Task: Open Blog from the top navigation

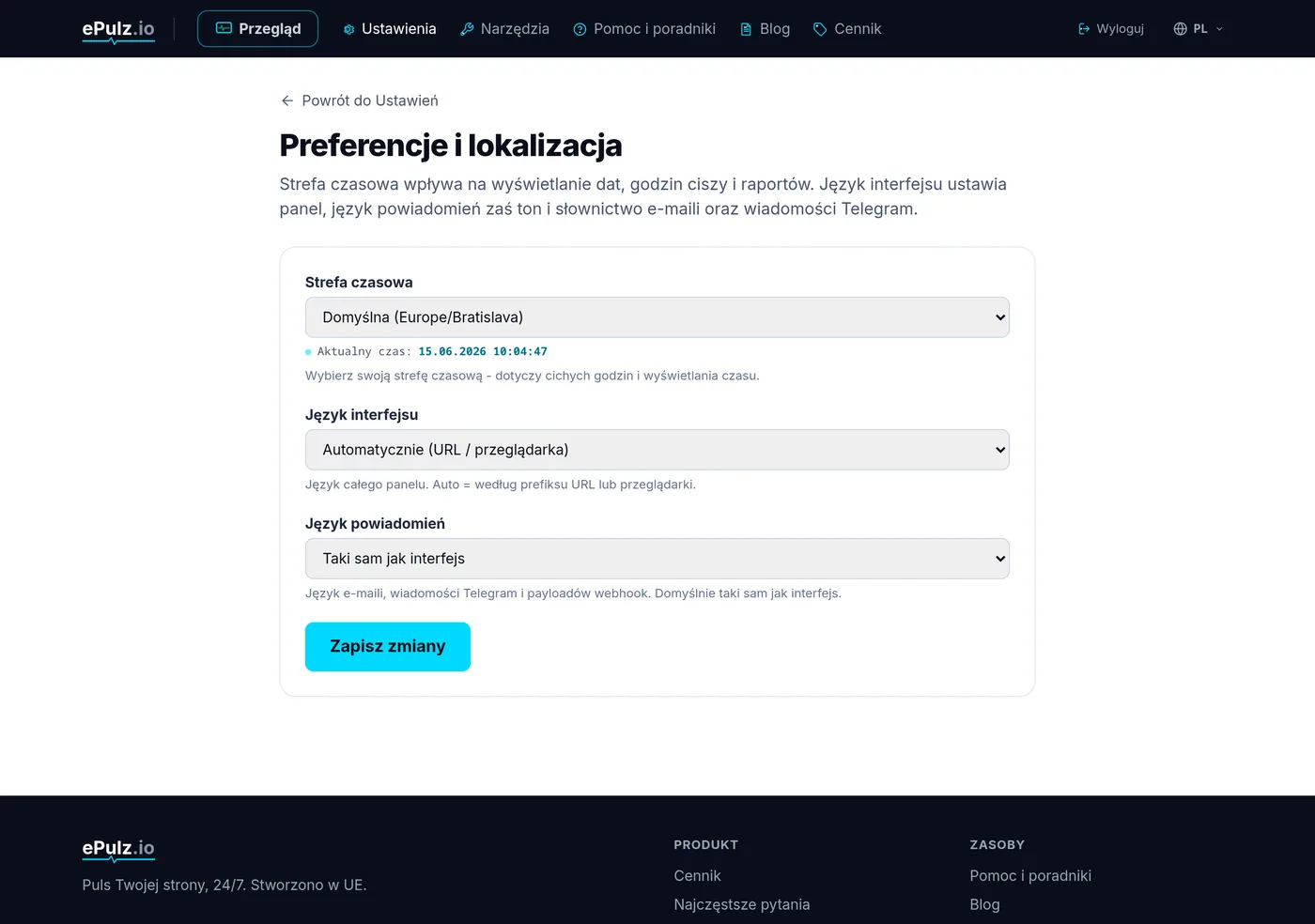Action: 765,29
